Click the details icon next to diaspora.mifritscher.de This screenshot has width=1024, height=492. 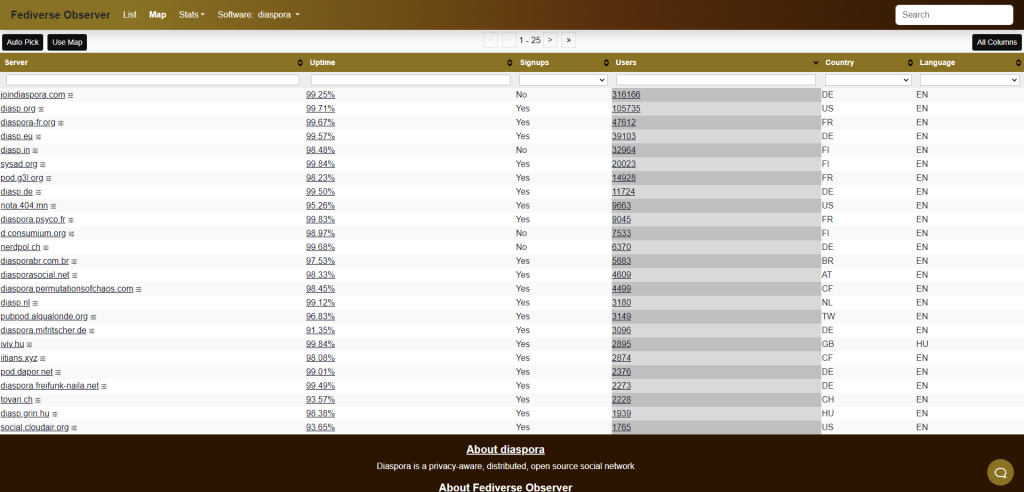pos(92,331)
